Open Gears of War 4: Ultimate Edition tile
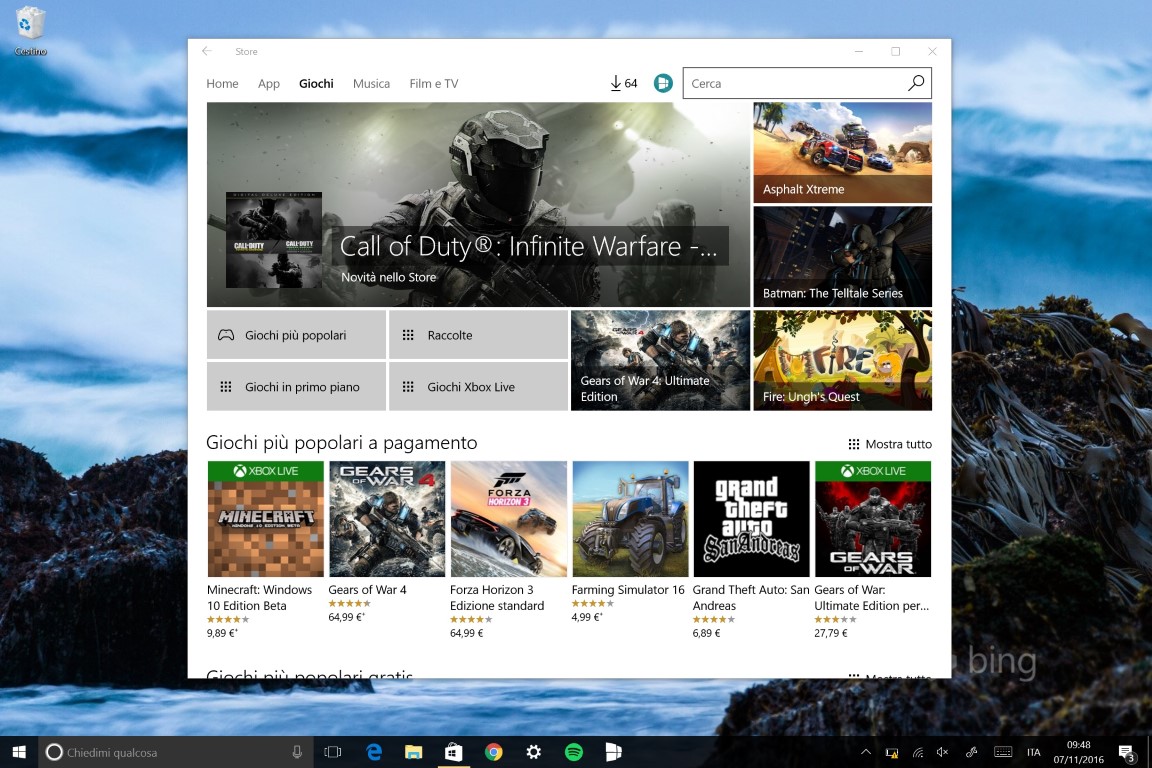Viewport: 1152px width, 768px height. tap(660, 360)
